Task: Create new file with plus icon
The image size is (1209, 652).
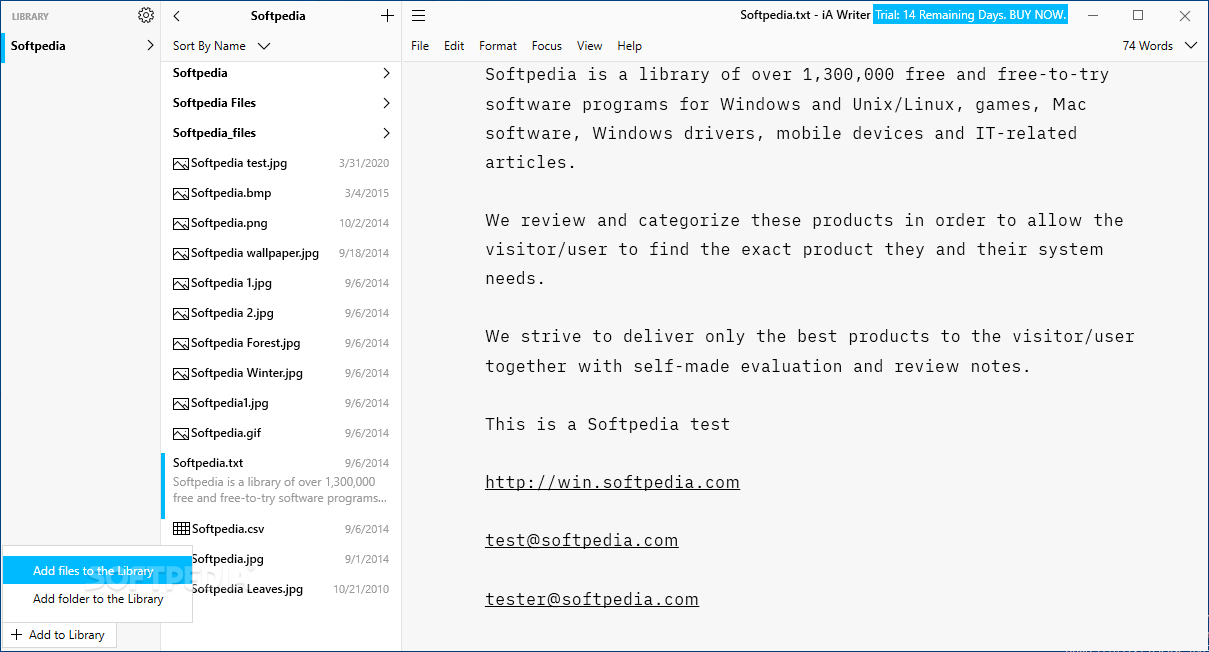Action: pos(388,15)
